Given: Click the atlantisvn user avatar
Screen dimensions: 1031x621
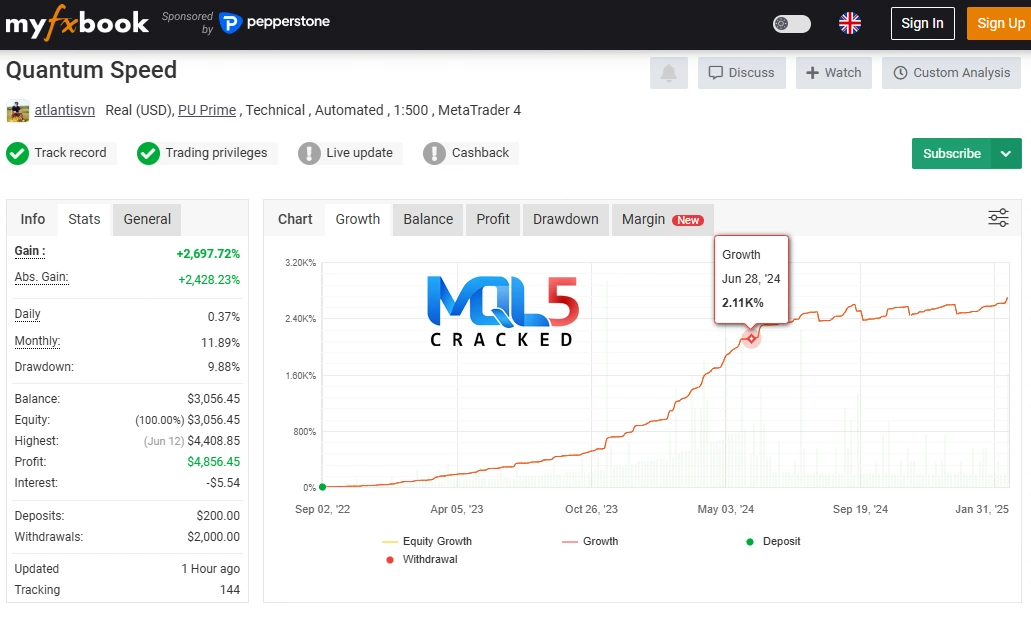Looking at the screenshot, I should coord(17,111).
